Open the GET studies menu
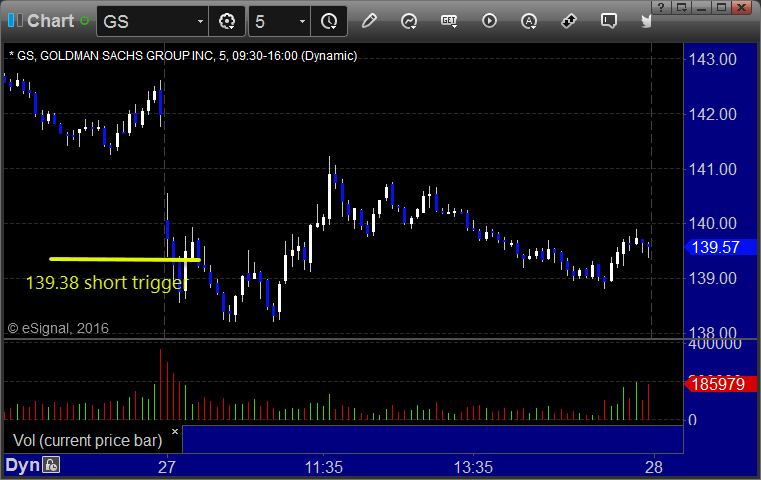The width and height of the screenshot is (761, 480). [449, 21]
